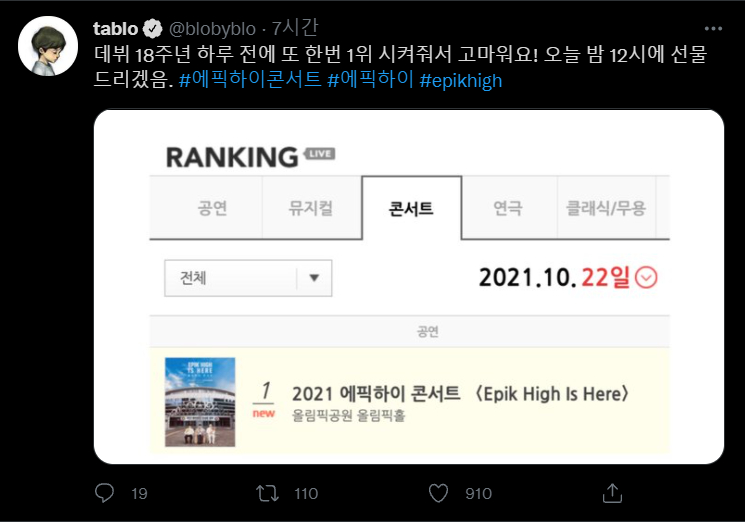Click the LIVE badge beside RANKING

pos(320,154)
